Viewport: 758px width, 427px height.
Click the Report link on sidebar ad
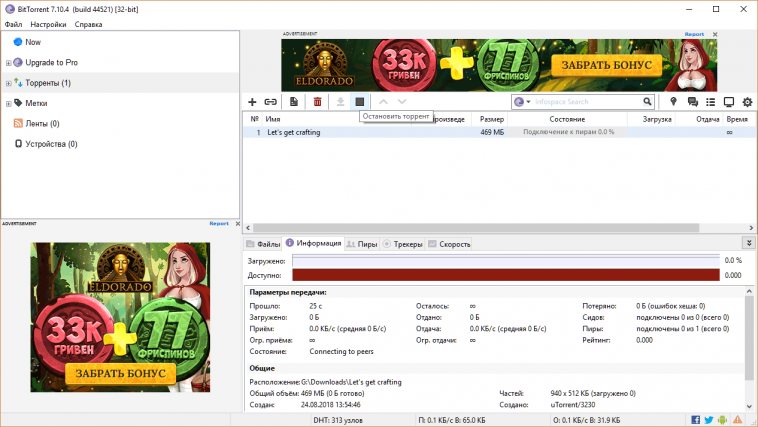[219, 223]
